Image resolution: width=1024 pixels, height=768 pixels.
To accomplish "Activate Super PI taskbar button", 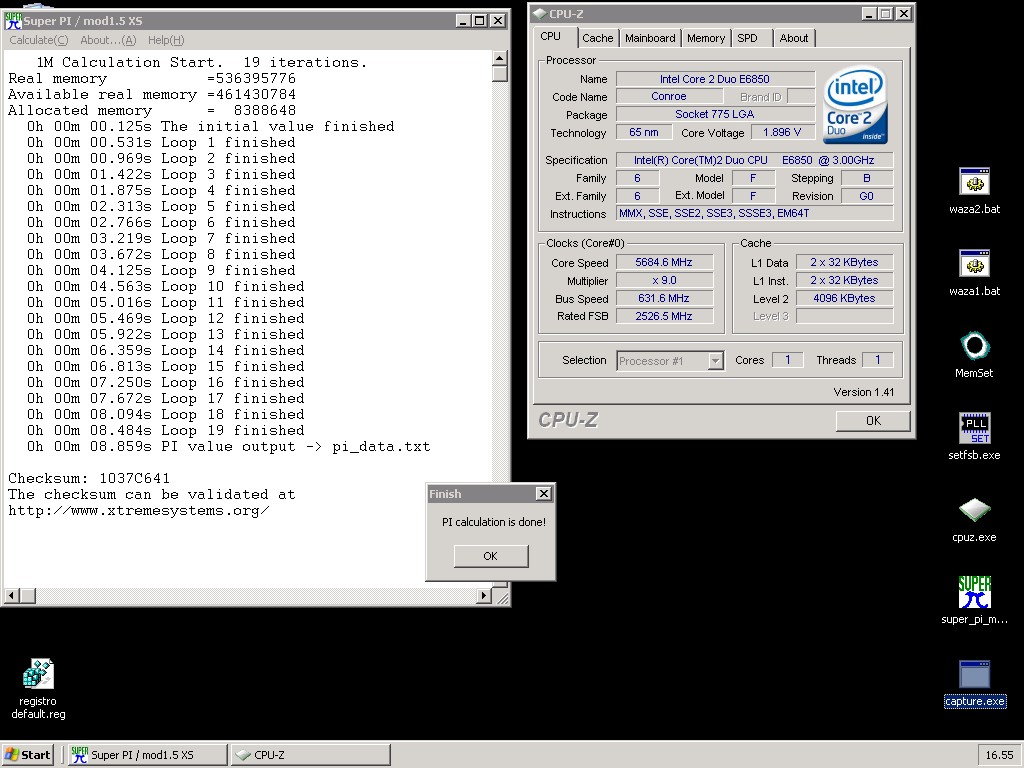I will pos(148,755).
